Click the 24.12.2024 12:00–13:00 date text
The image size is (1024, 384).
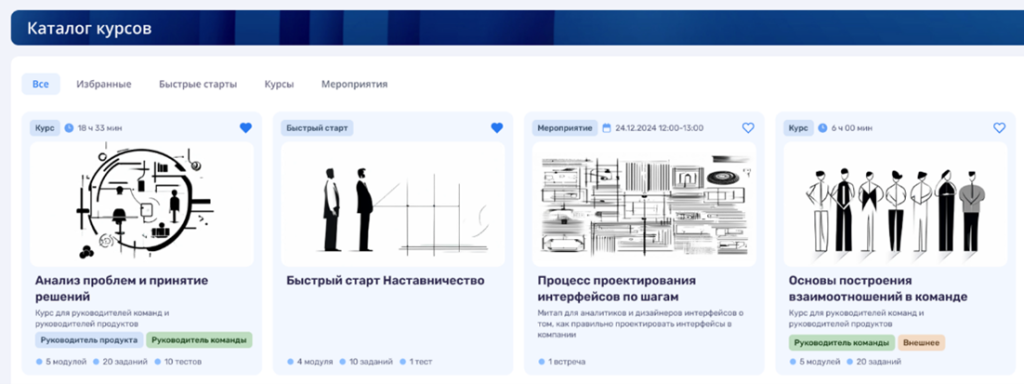660,128
